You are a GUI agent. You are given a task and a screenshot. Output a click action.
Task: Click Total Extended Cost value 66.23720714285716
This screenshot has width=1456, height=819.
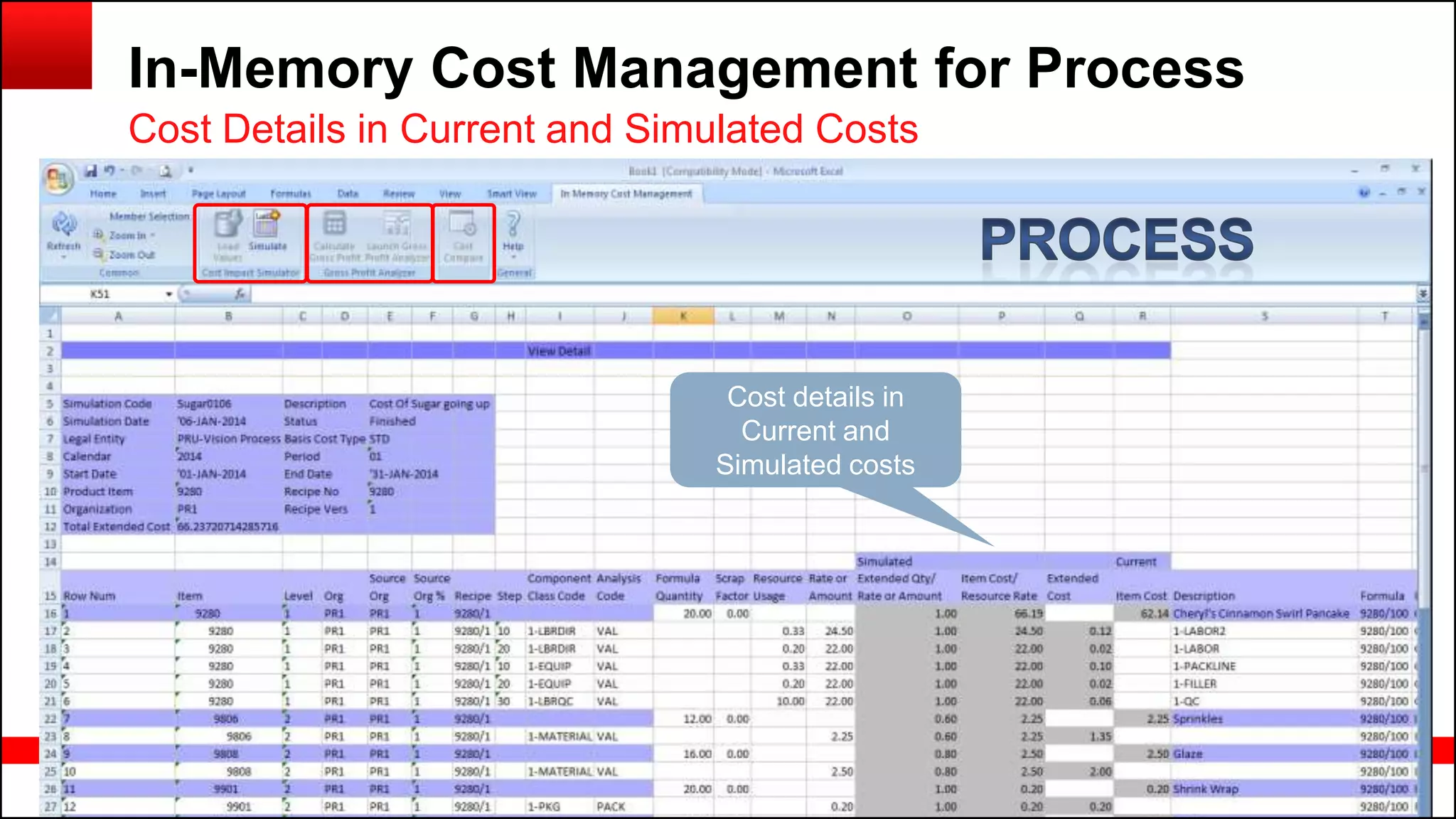227,527
